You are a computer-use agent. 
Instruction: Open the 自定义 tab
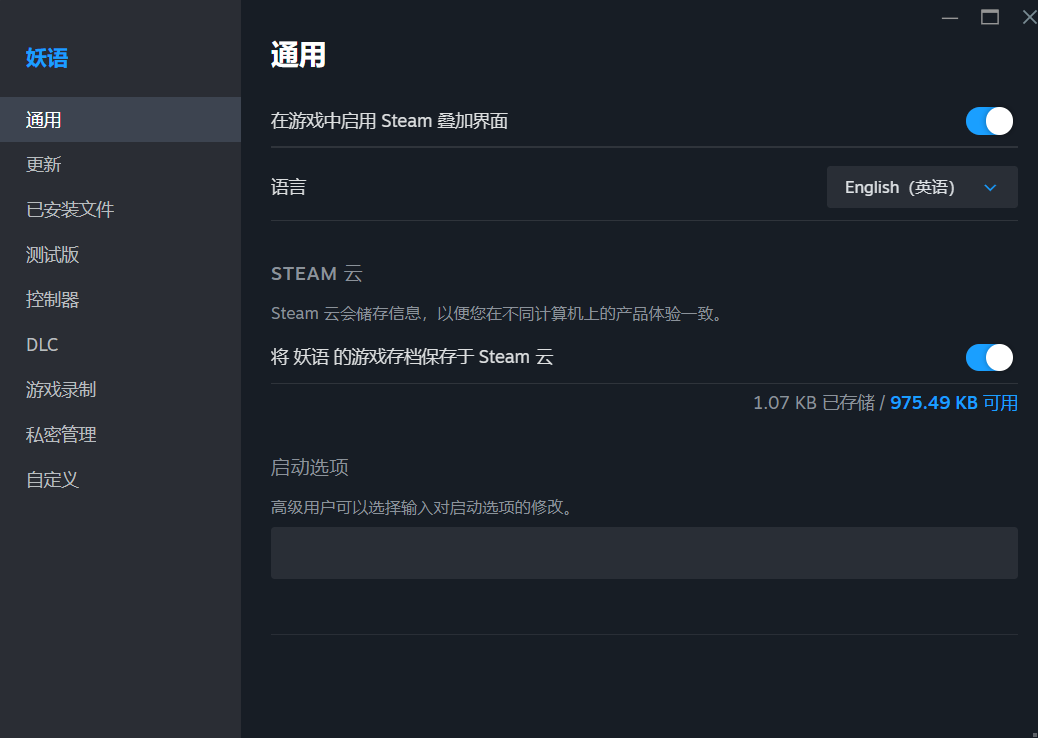click(120, 479)
